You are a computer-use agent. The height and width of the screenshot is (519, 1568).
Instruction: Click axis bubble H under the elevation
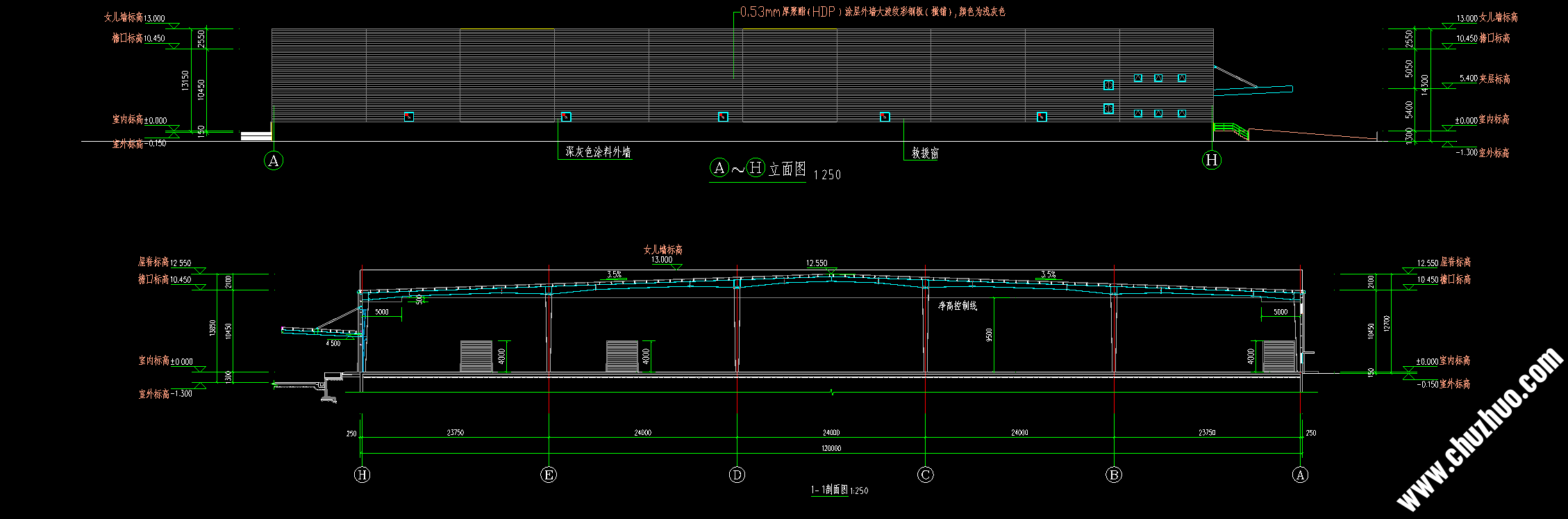tap(1212, 160)
